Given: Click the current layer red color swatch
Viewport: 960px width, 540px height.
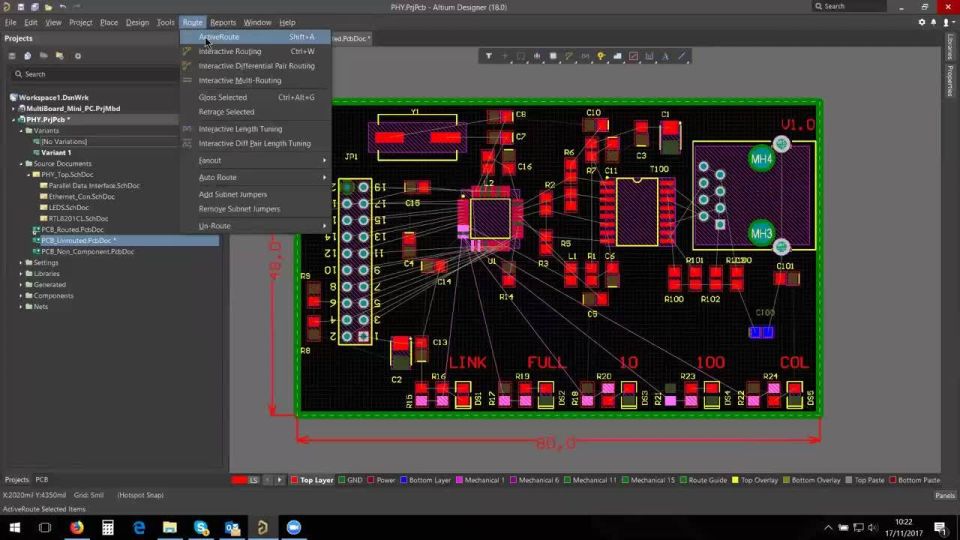Looking at the screenshot, I should [x=239, y=480].
